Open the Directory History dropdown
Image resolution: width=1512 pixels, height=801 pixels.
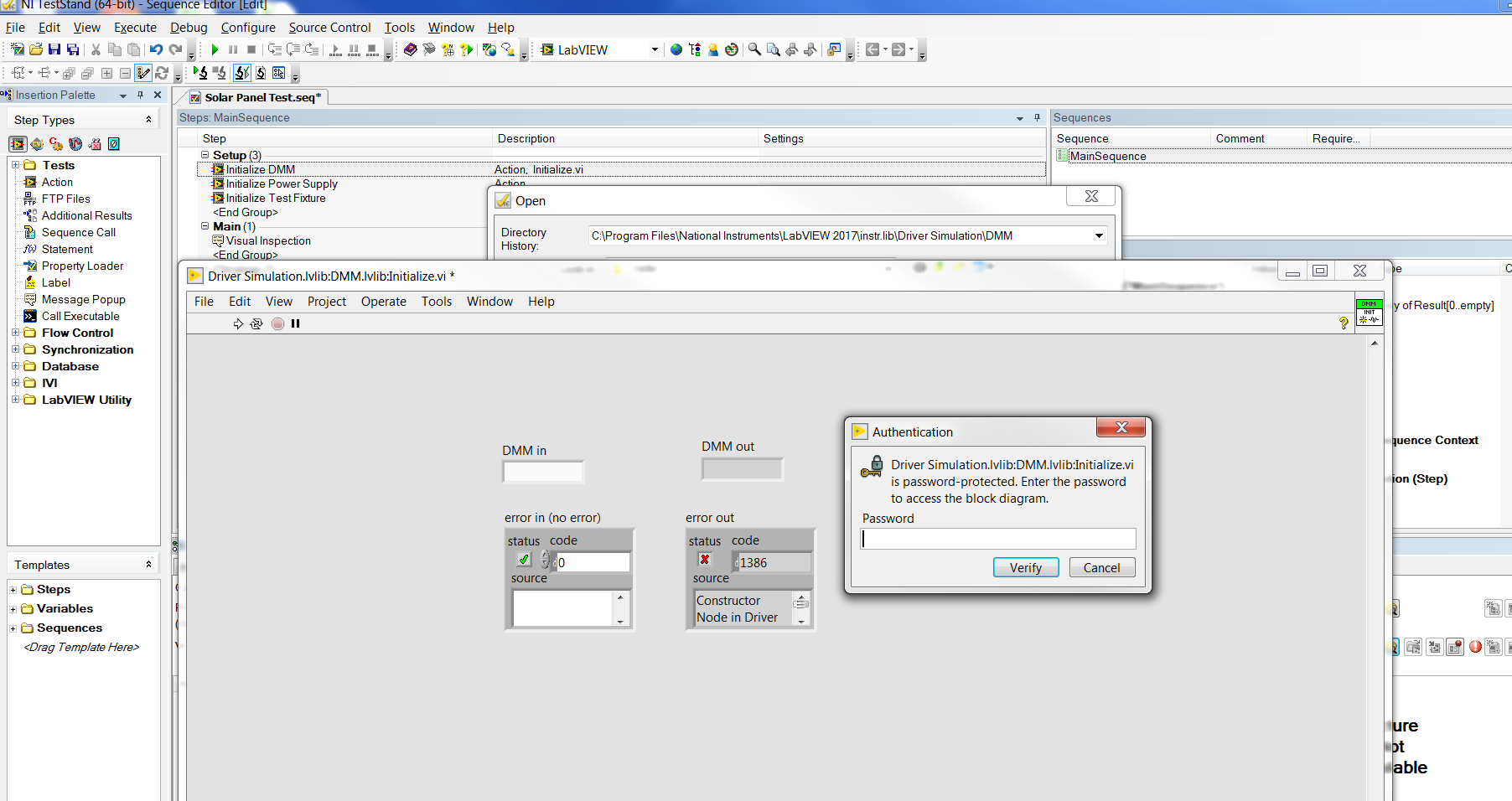(1099, 235)
